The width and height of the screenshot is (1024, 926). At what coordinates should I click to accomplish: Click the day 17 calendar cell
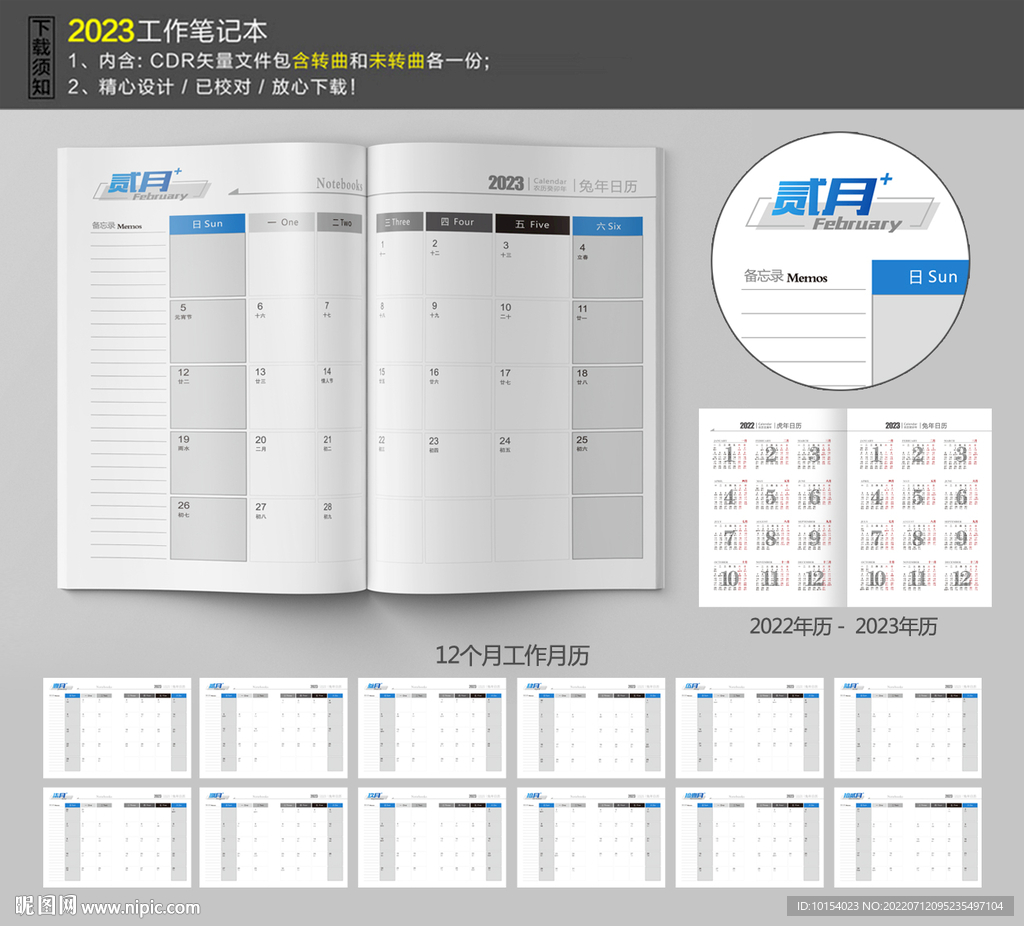(x=532, y=397)
